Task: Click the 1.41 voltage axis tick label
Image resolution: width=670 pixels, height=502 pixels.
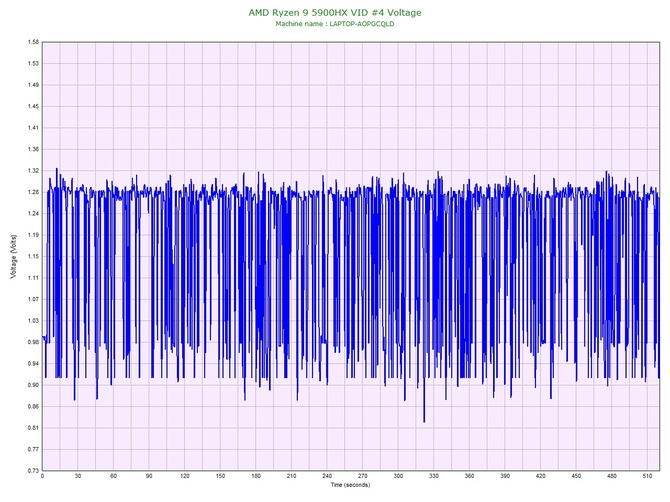Action: pyautogui.click(x=33, y=128)
